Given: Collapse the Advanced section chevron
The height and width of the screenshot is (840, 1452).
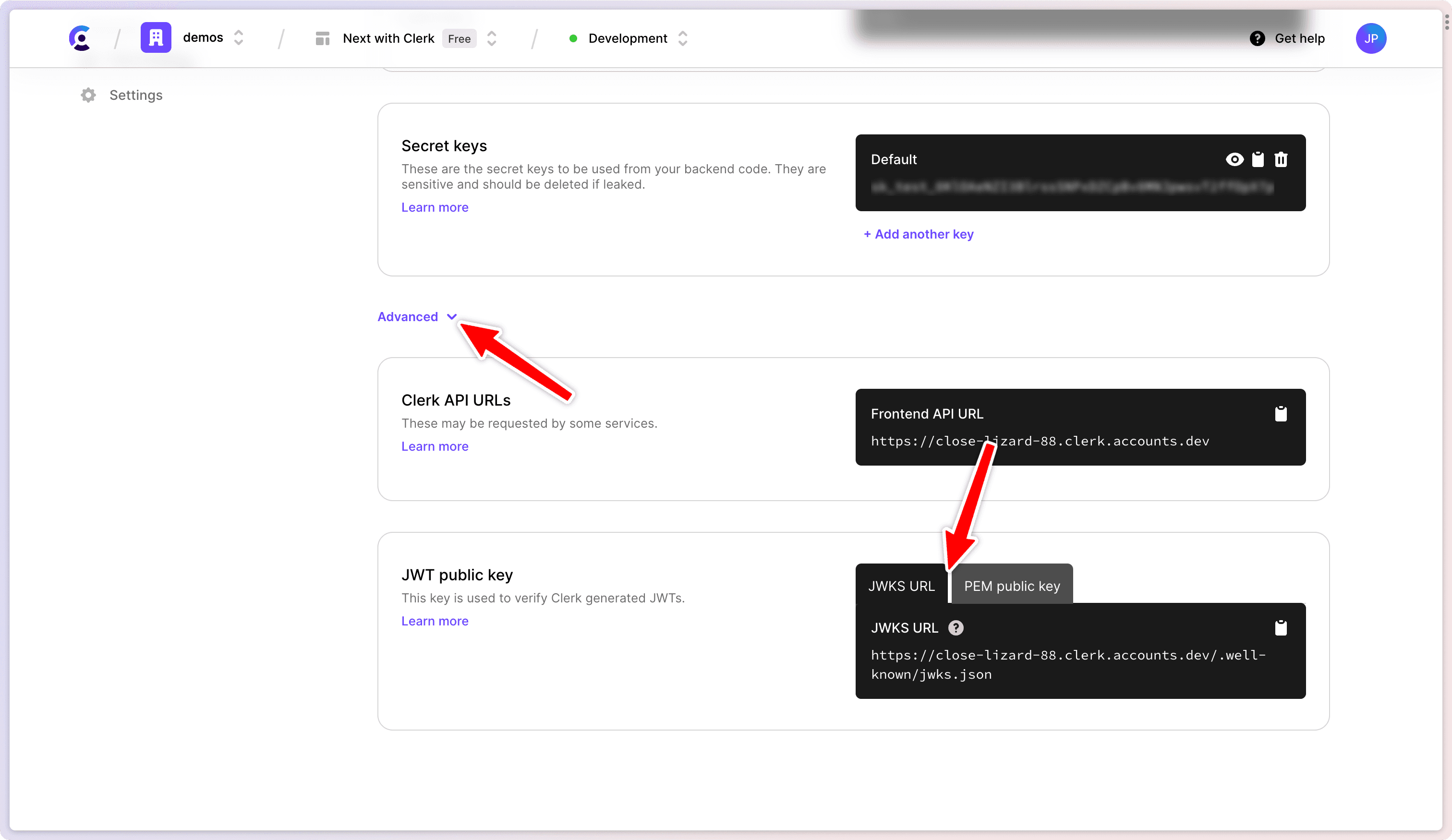Looking at the screenshot, I should pos(452,317).
